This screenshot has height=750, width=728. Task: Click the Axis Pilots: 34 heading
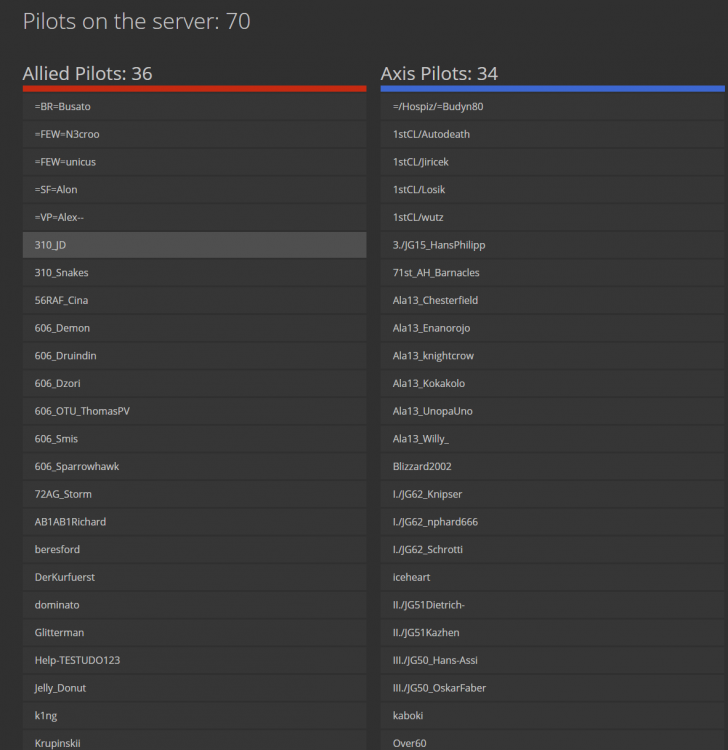click(439, 73)
